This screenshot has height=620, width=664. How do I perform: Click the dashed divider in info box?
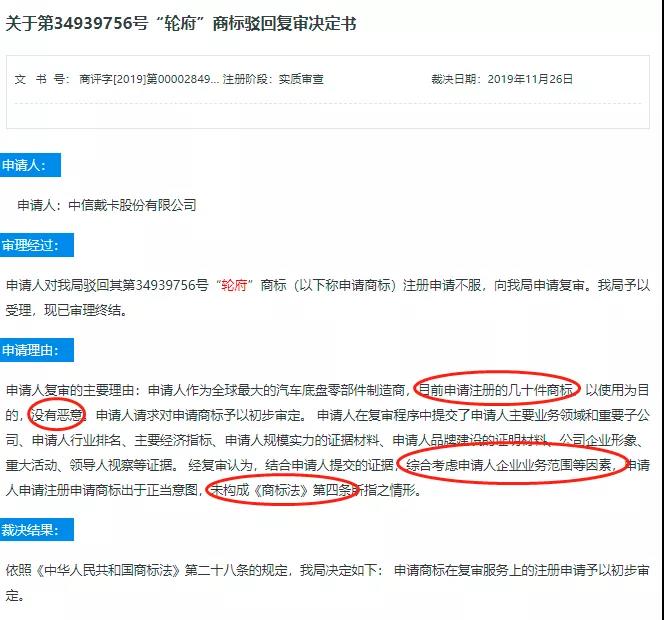pyautogui.click(x=328, y=103)
